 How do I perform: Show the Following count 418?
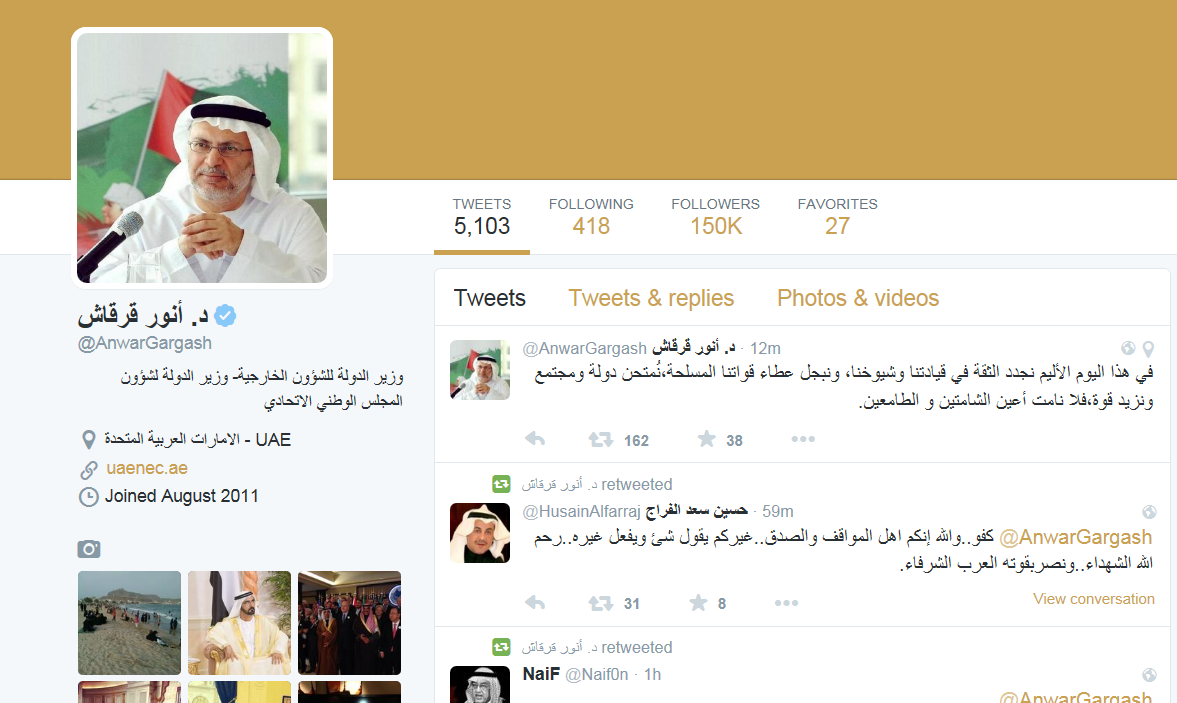tap(591, 217)
